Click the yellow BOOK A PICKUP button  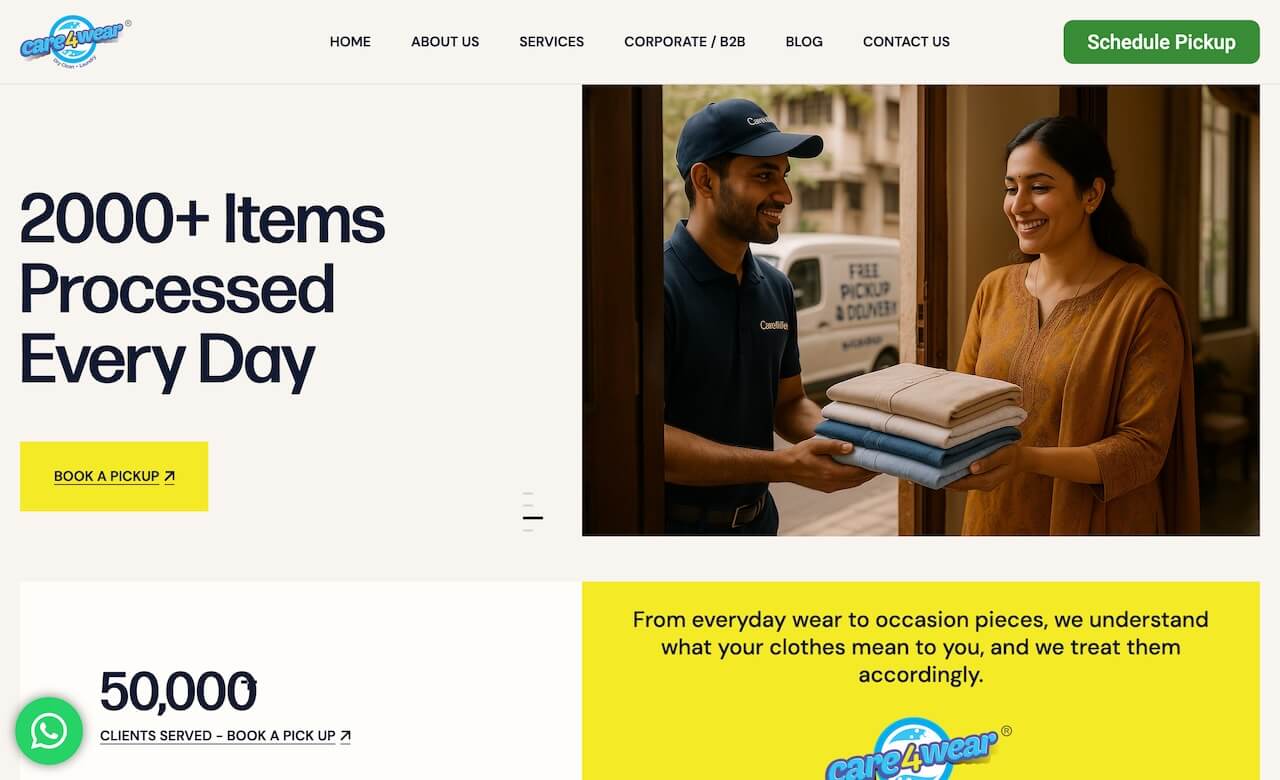114,476
